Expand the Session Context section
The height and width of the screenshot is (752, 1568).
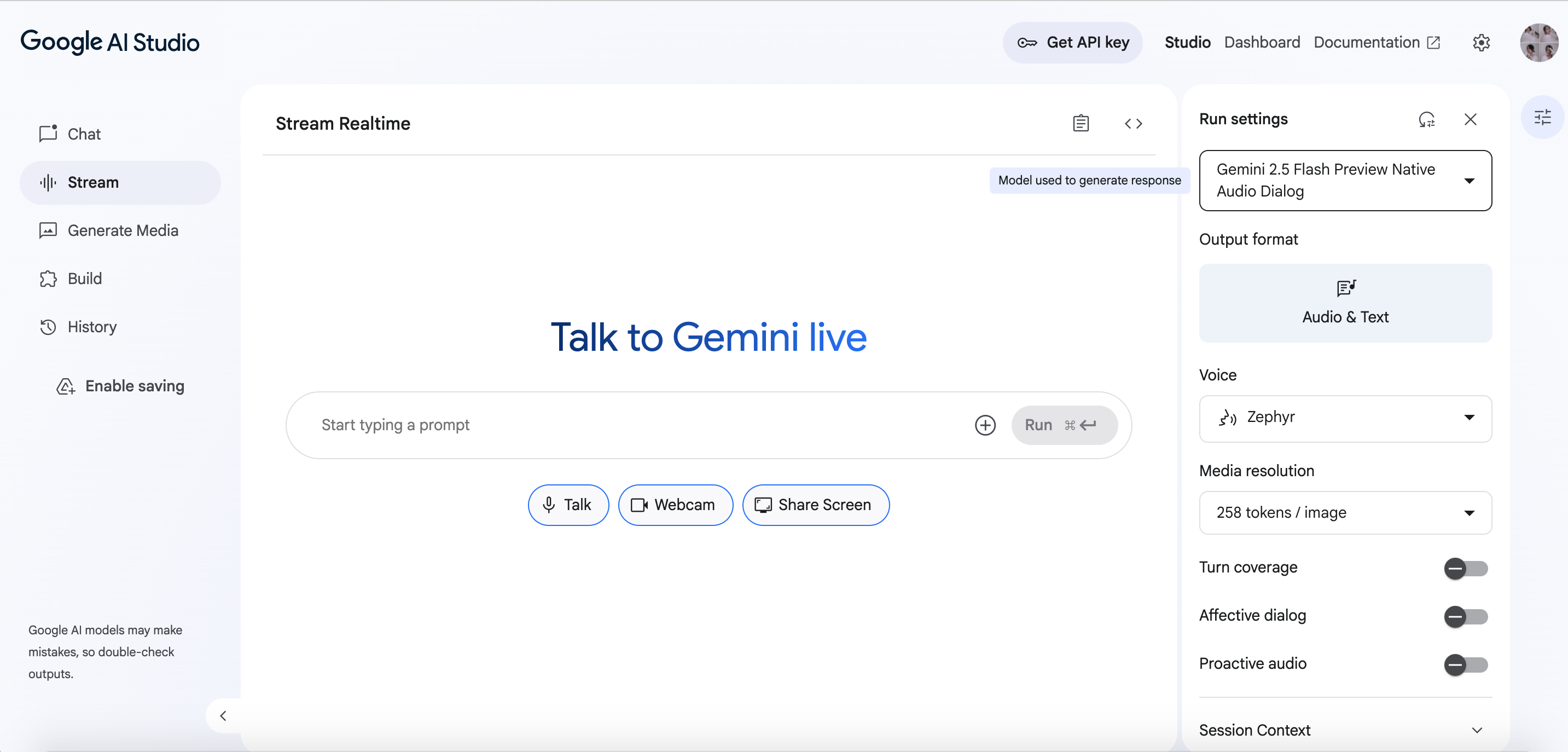pyautogui.click(x=1345, y=730)
